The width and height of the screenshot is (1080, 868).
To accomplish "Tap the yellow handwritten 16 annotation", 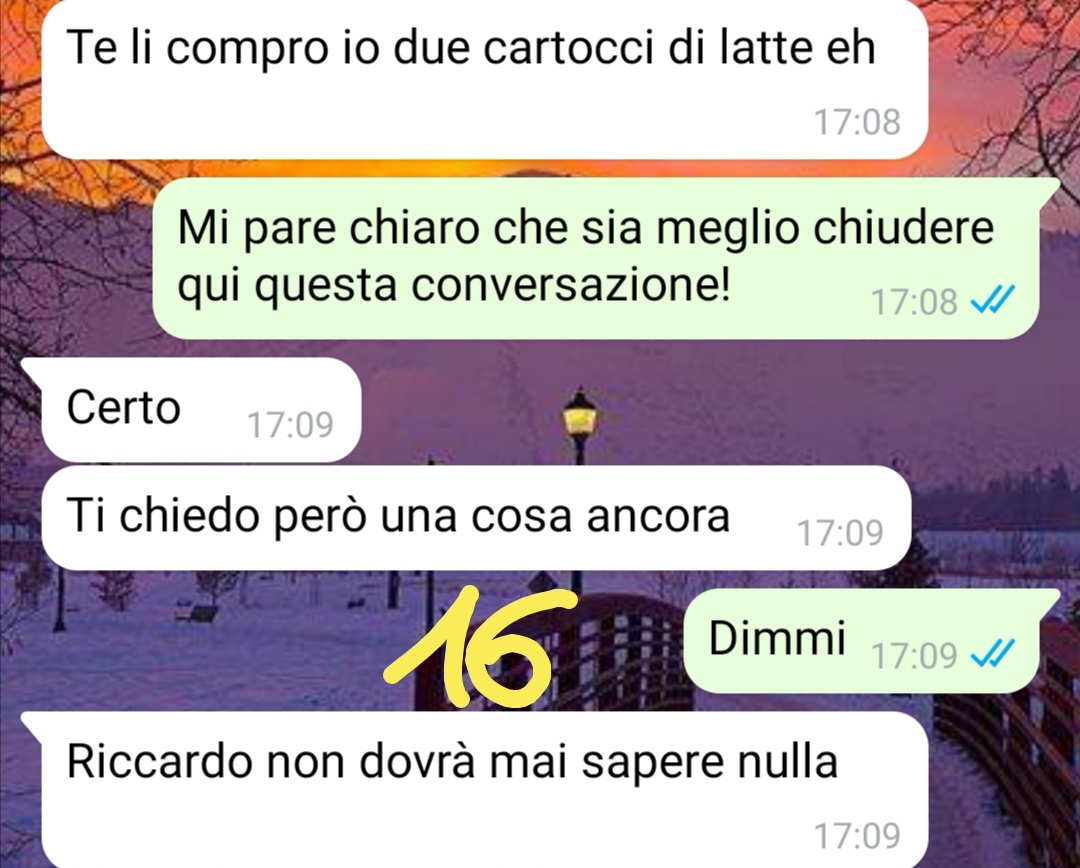I will click(479, 648).
